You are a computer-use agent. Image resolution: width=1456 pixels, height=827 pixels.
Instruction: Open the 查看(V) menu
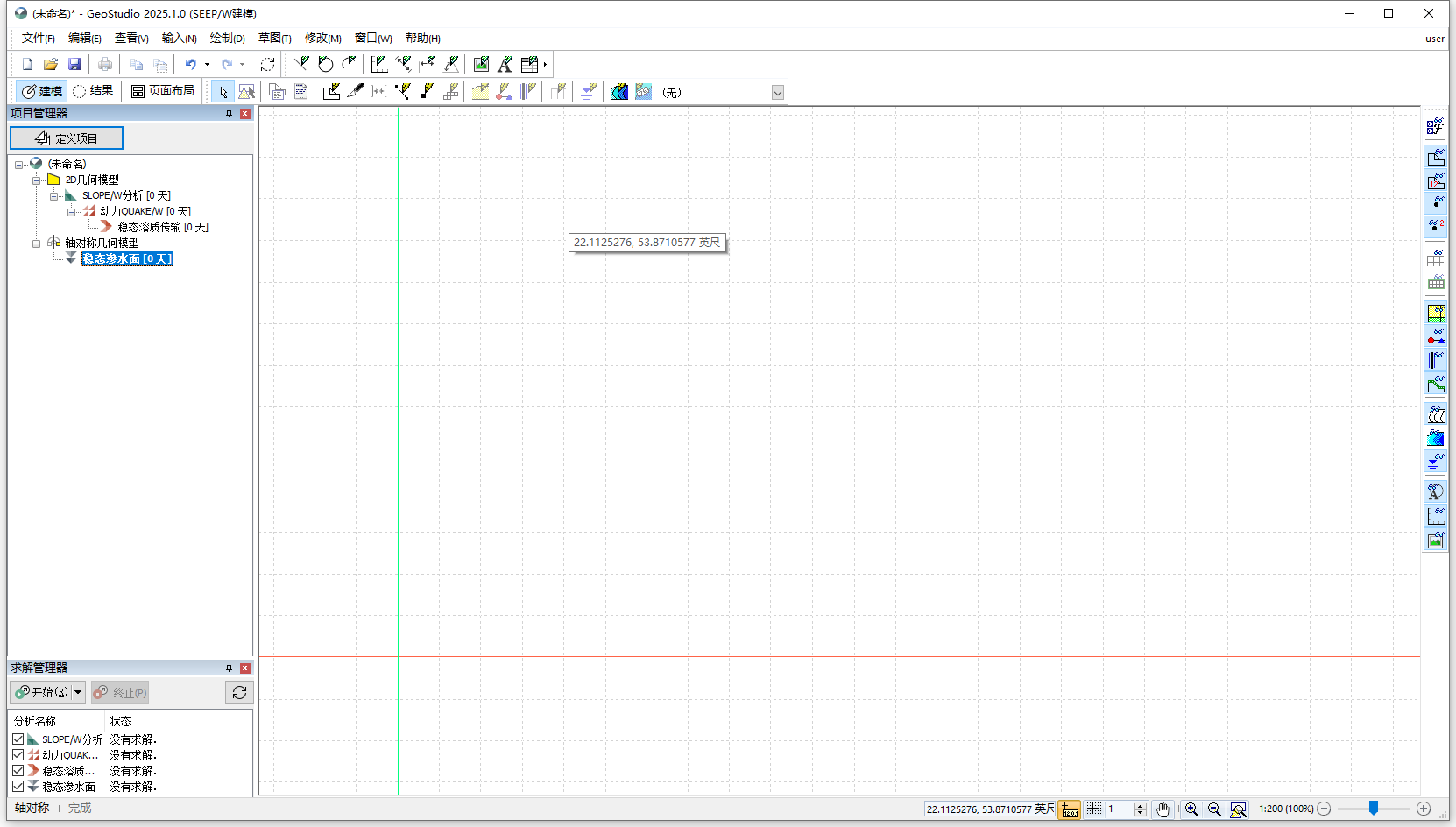click(x=131, y=38)
